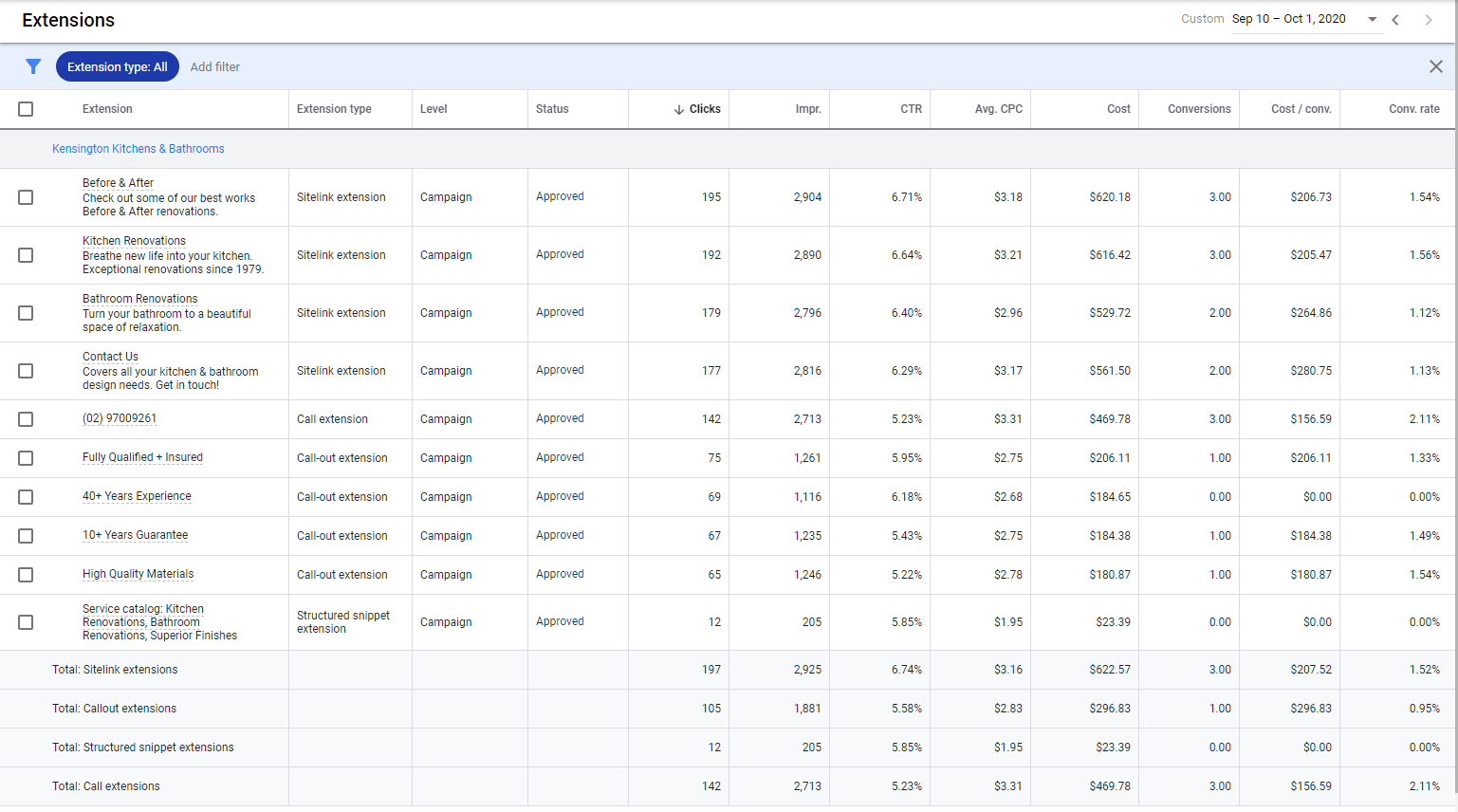Sort table by Impr. column header
The width and height of the screenshot is (1458, 812).
click(x=807, y=109)
